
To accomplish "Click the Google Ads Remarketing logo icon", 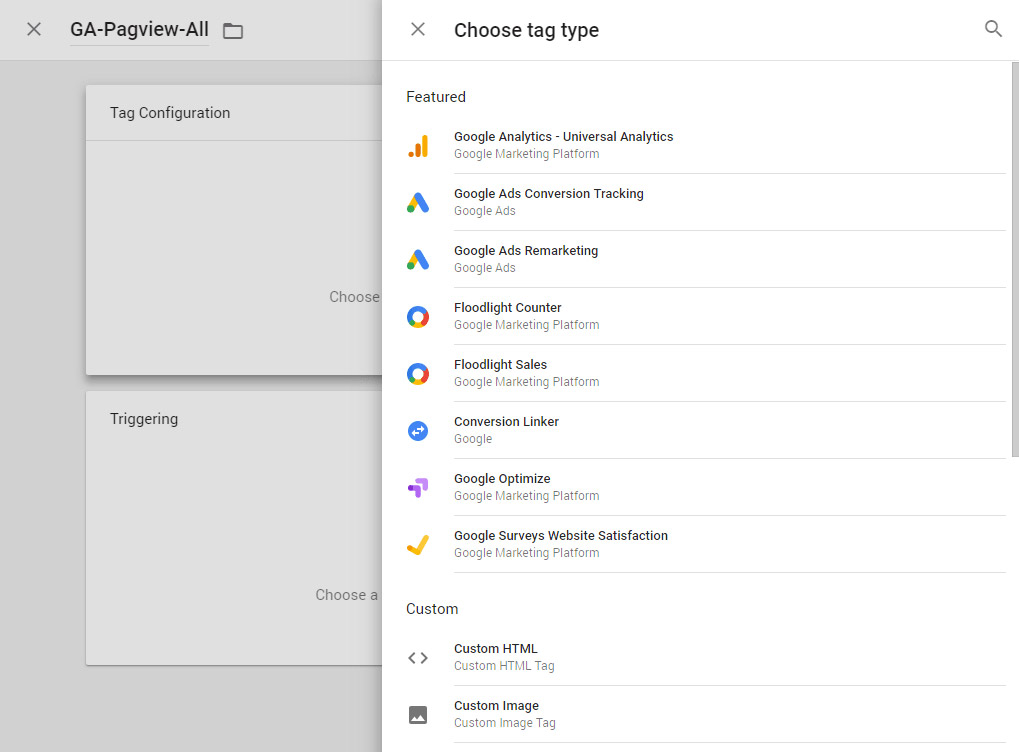I will click(418, 259).
